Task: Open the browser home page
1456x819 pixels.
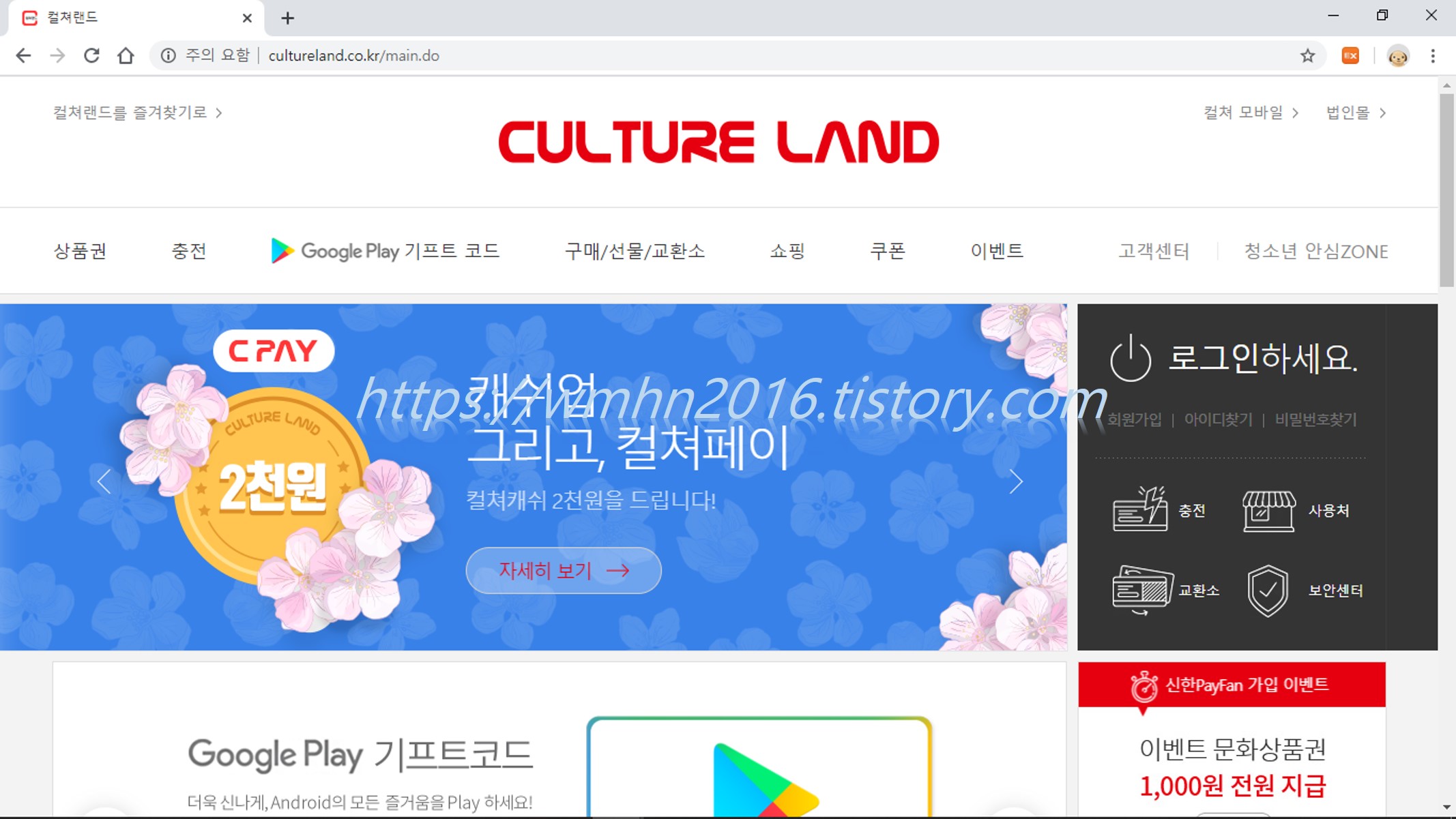Action: 126,55
